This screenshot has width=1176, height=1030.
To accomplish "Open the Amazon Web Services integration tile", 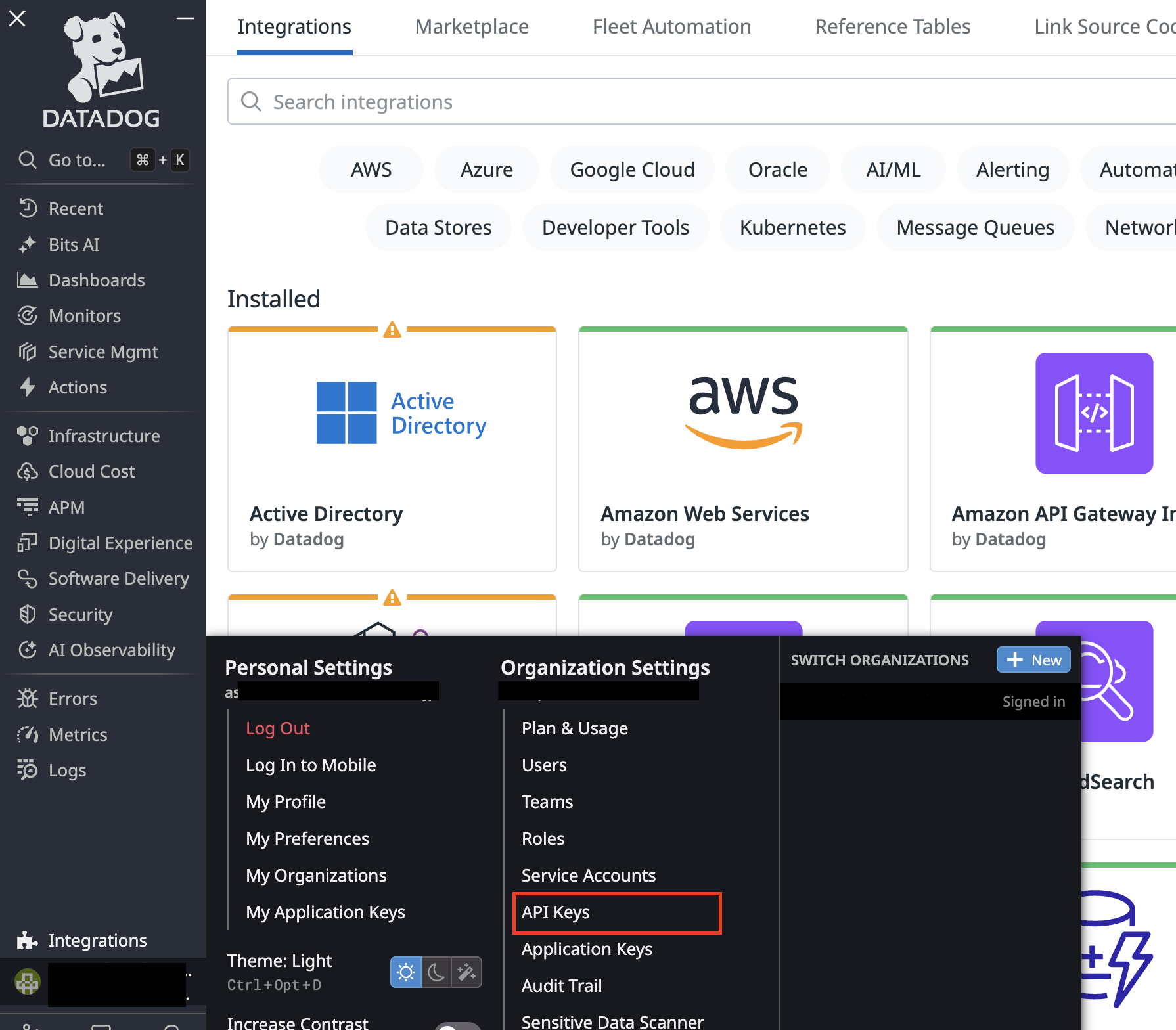I will (x=743, y=450).
